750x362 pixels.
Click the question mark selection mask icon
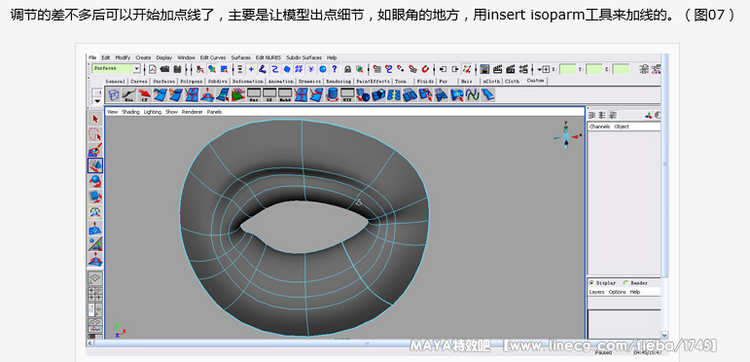pos(334,69)
